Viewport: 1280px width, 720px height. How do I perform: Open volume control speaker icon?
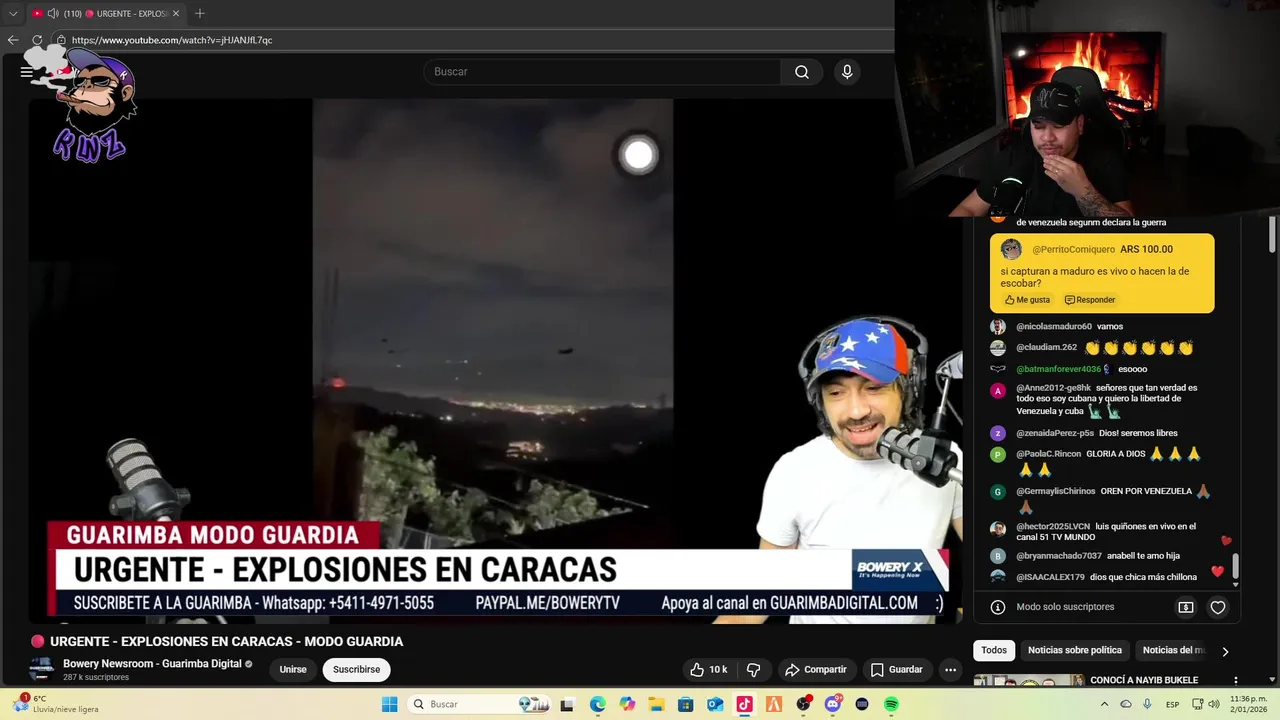point(1214,704)
